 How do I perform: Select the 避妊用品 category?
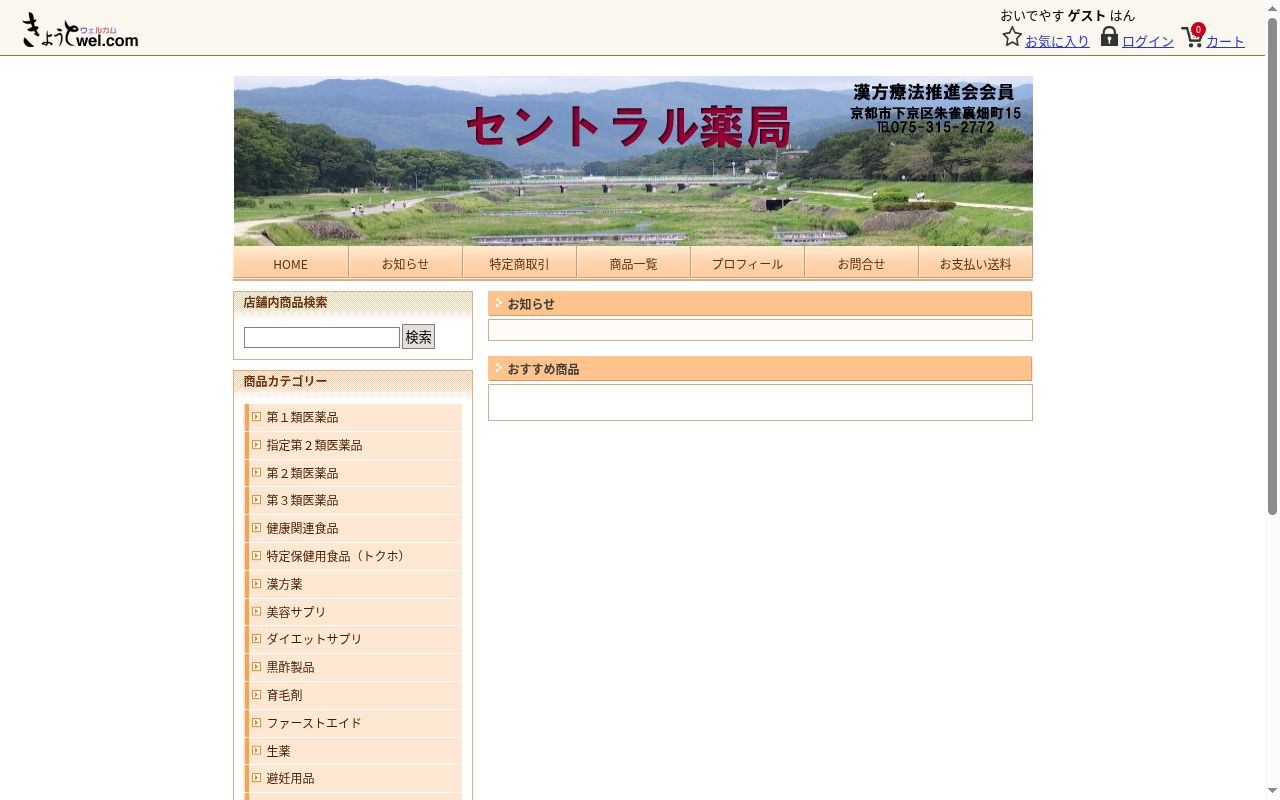[x=353, y=778]
